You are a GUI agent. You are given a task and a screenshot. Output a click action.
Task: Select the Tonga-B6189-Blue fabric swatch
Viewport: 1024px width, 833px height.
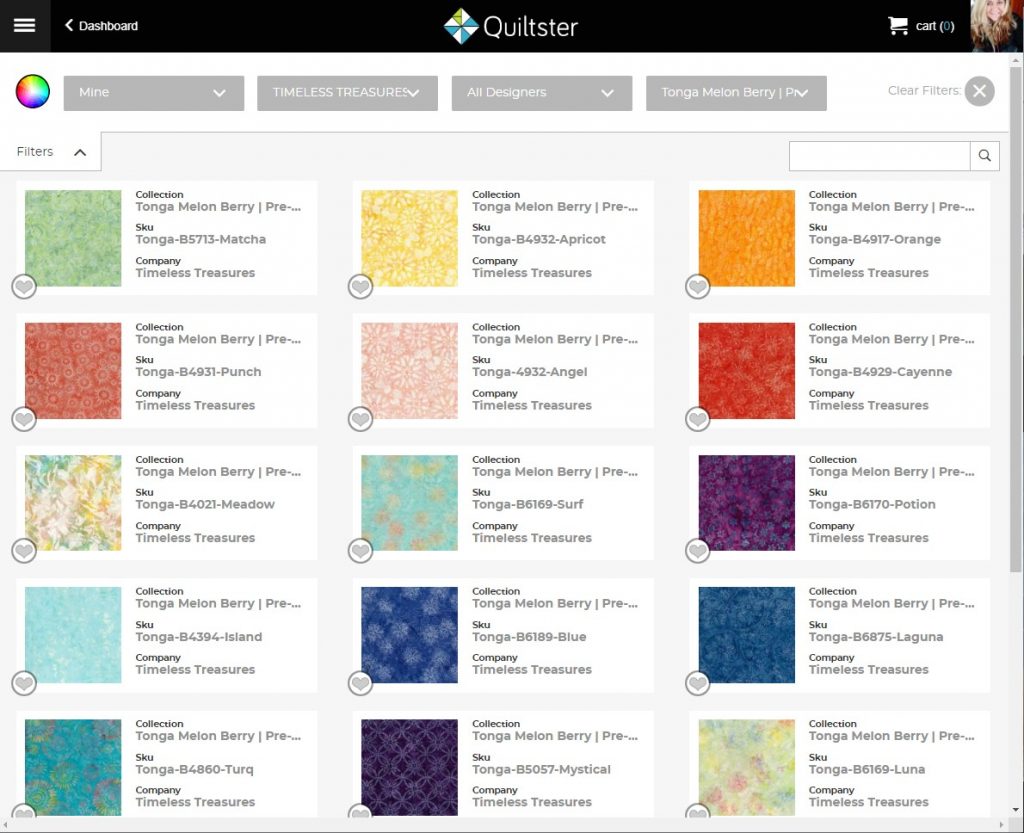pos(409,635)
